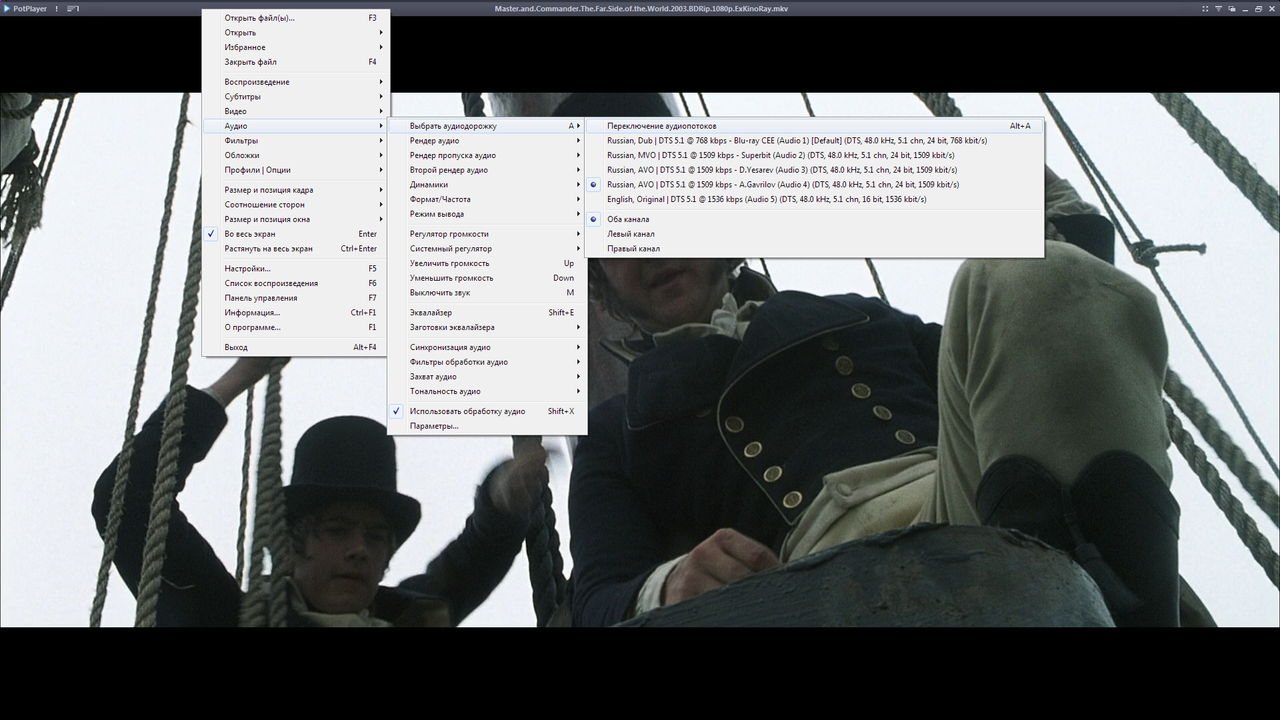Expand the 'Открыть' submenu
1280x720 pixels.
(296, 32)
